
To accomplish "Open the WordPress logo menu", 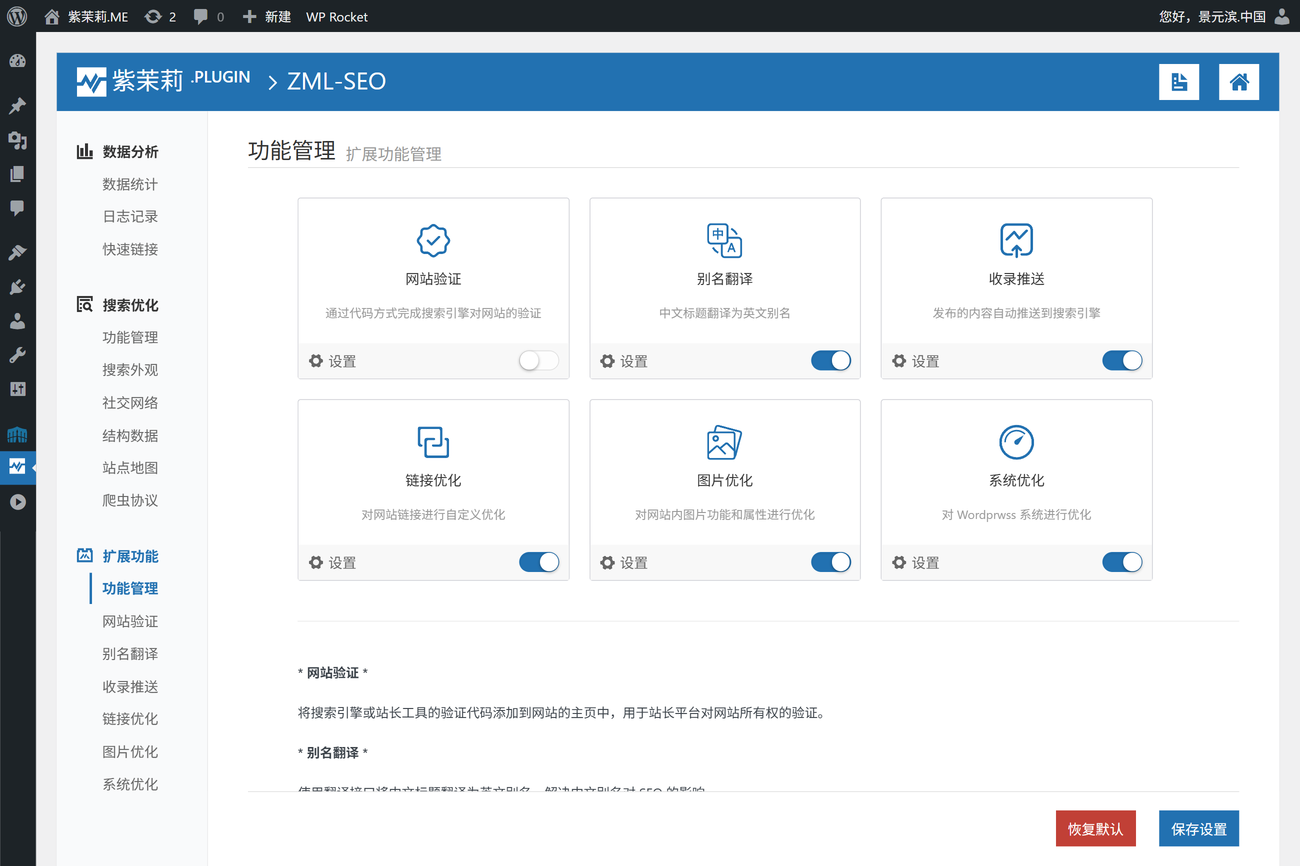I will pyautogui.click(x=17, y=16).
